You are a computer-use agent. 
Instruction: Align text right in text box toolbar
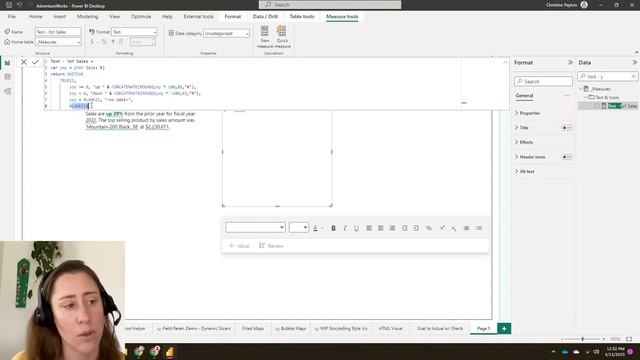tap(392, 228)
